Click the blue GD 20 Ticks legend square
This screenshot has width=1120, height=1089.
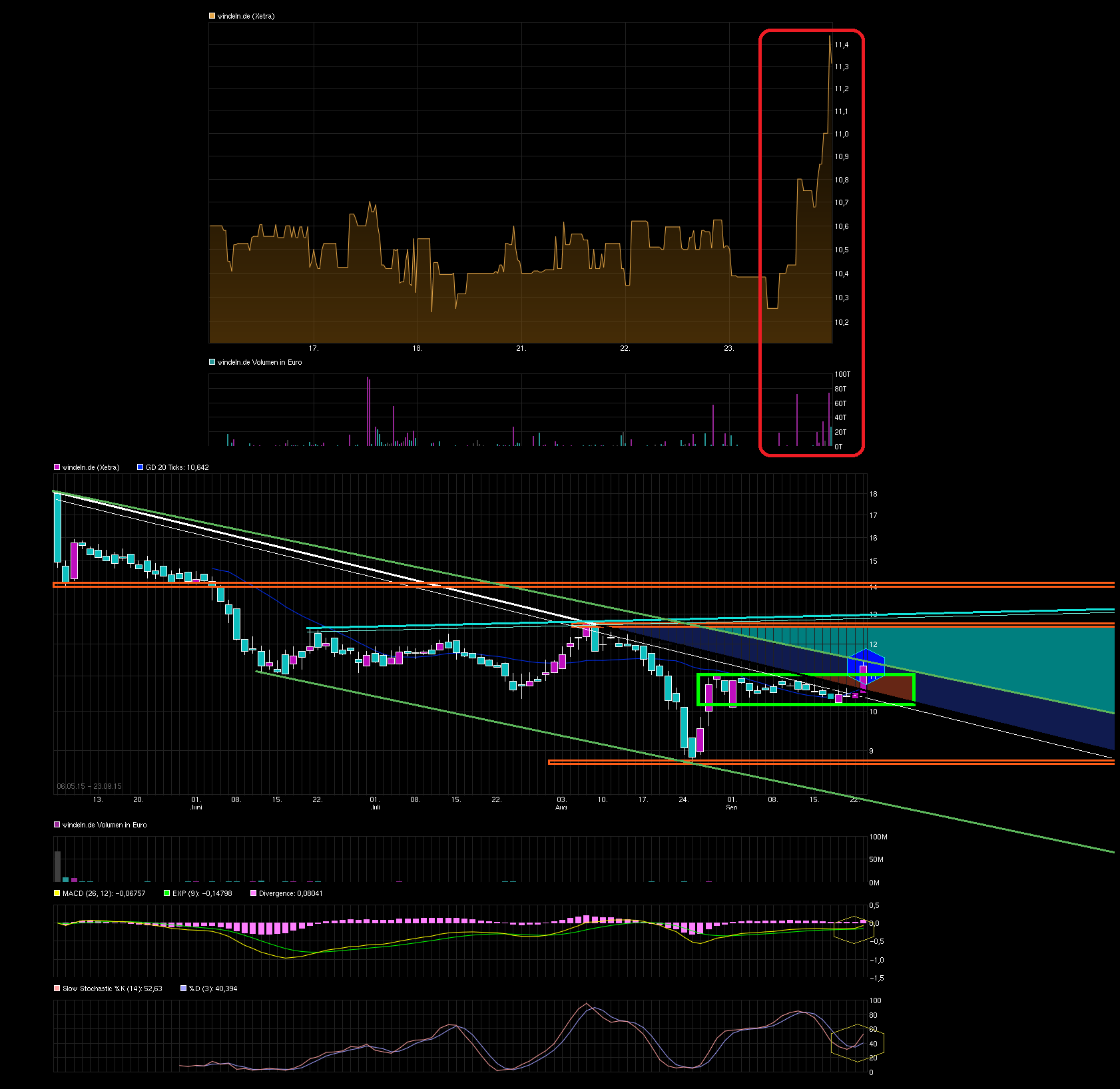click(x=140, y=467)
